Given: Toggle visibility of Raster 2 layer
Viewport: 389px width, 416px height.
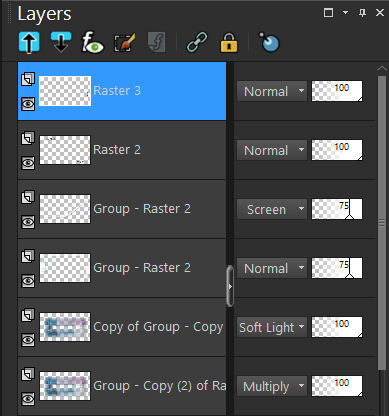Looking at the screenshot, I should (x=28, y=163).
